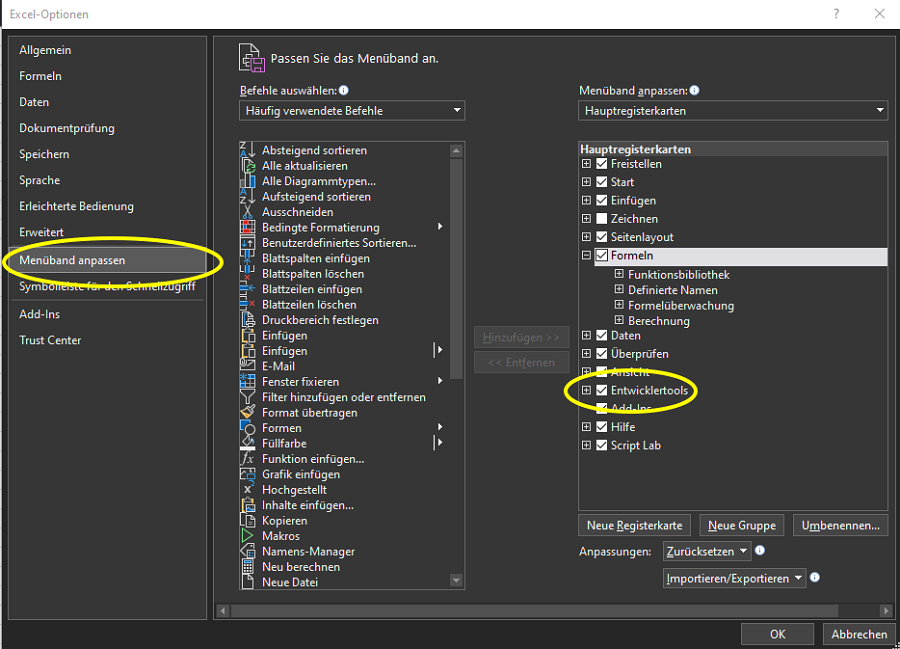Click the info icon beside Menüband anpassen label
Image resolution: width=900 pixels, height=649 pixels.
695,90
